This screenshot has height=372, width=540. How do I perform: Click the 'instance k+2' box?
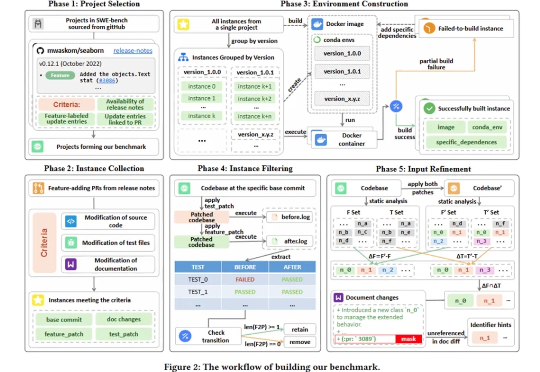pyautogui.click(x=254, y=99)
